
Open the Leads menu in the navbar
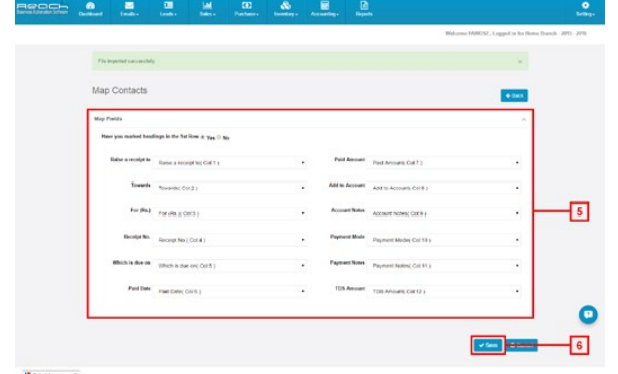(x=168, y=9)
